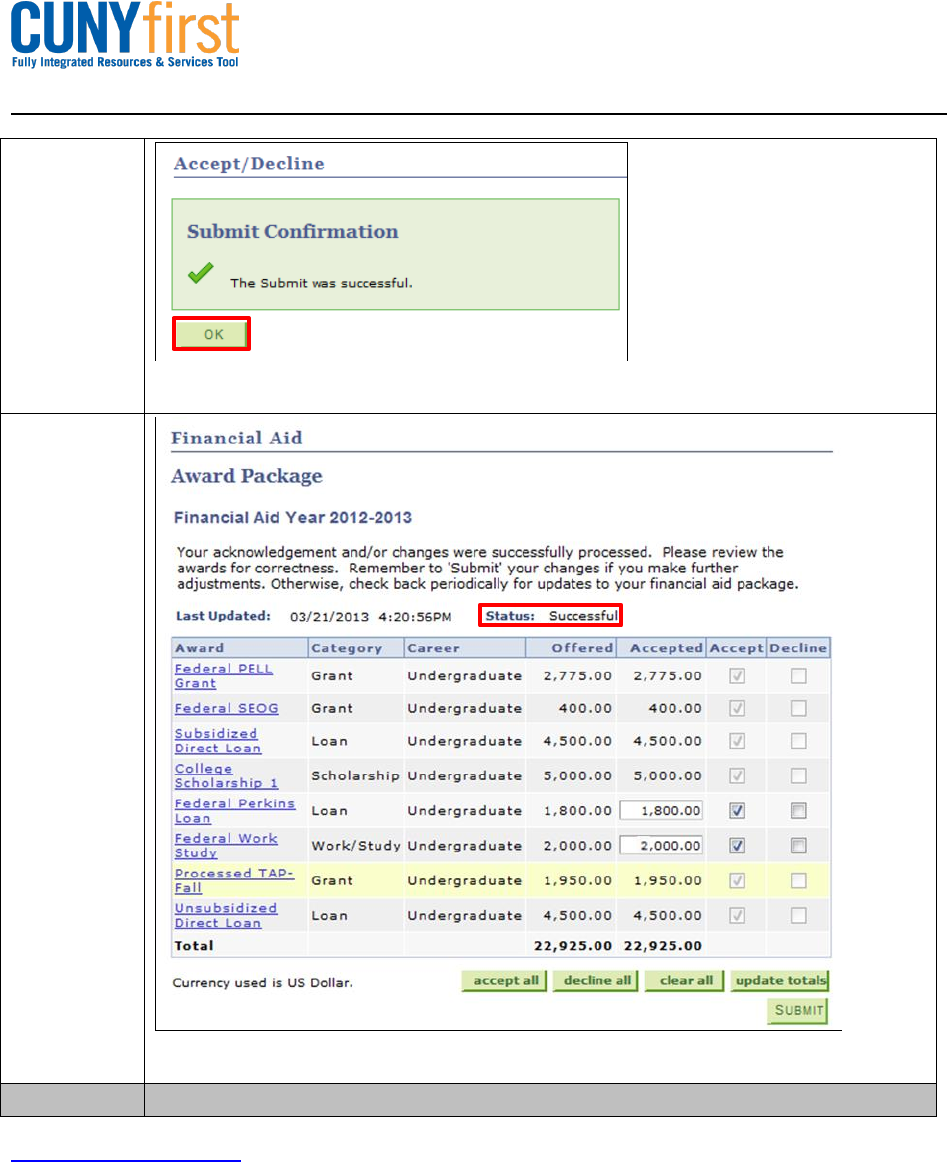Click Accept checkbox for College Scholarship 1
This screenshot has width=947, height=1162.
(737, 776)
